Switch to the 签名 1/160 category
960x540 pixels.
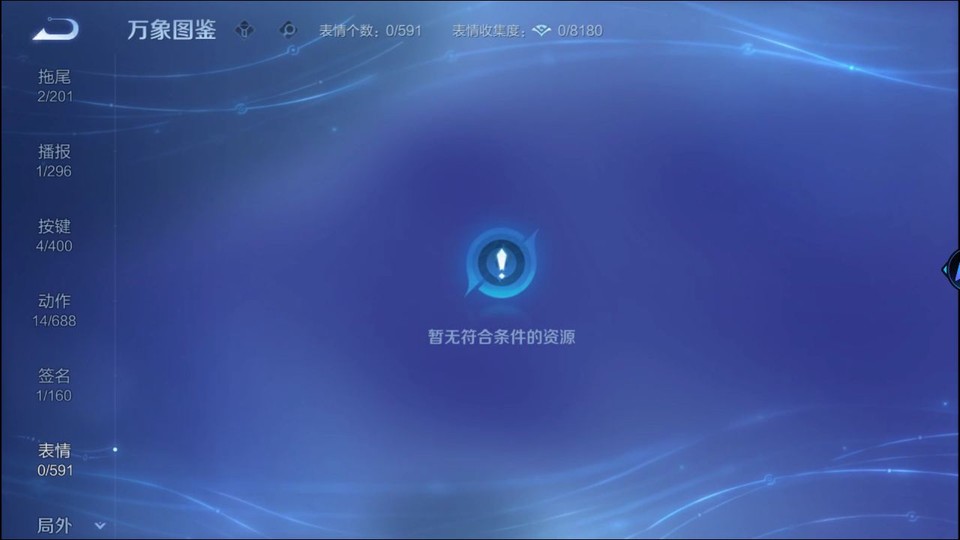pos(54,384)
